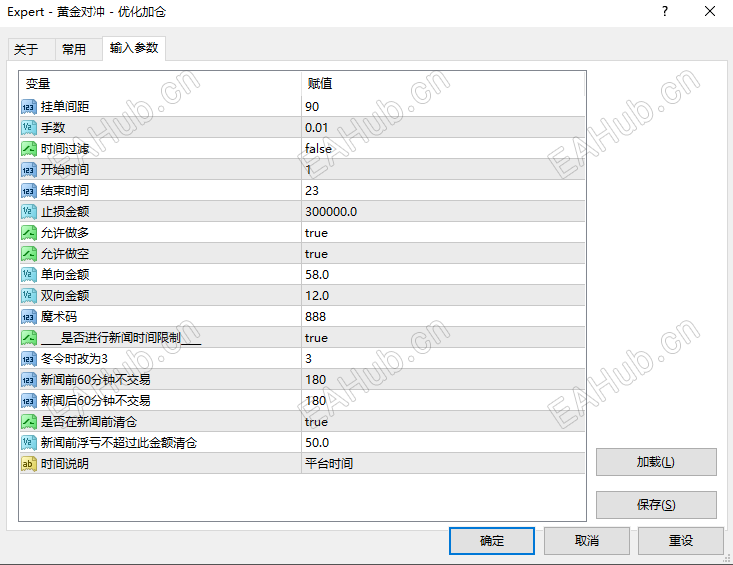Click the help question mark button

[x=665, y=11]
